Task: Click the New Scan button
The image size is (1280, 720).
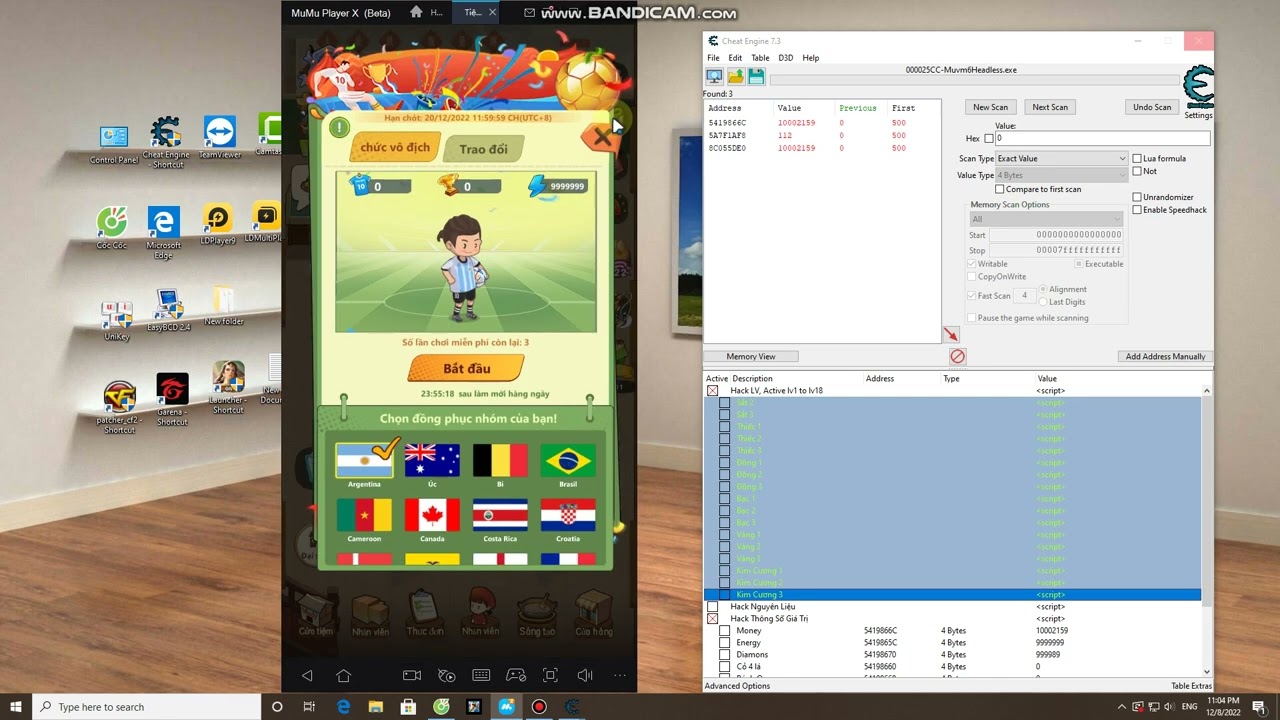Action: [990, 107]
